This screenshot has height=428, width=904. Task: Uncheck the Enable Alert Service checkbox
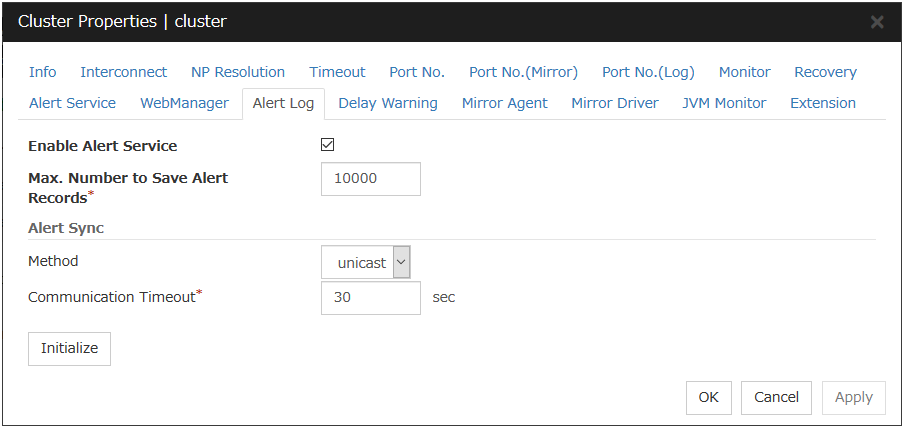point(327,145)
